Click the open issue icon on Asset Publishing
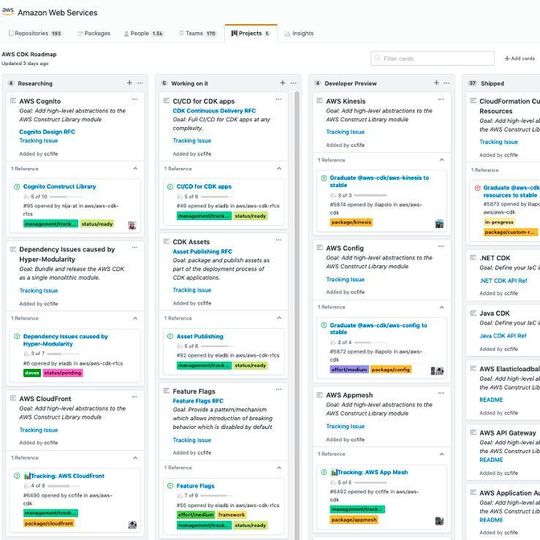Image resolution: width=540 pixels, height=540 pixels. (x=170, y=336)
